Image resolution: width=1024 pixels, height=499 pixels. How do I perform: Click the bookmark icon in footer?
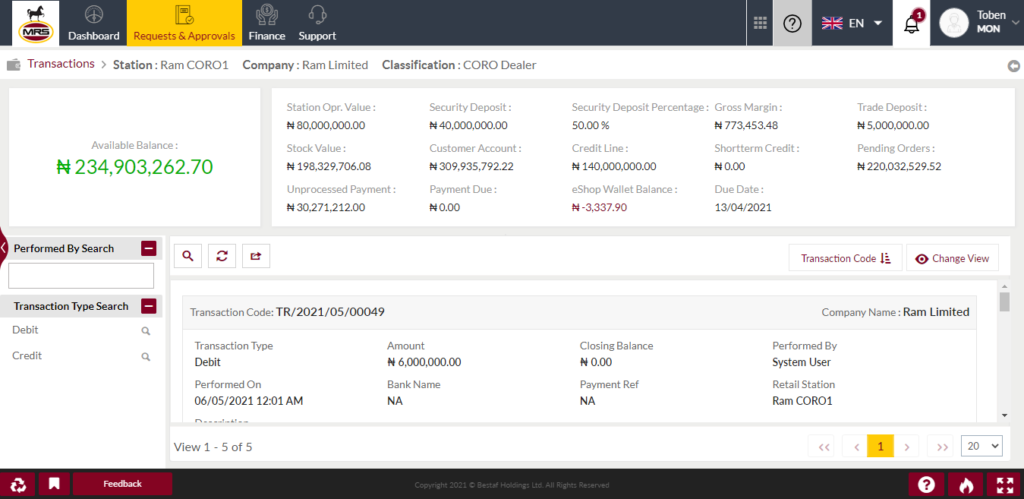pos(54,484)
